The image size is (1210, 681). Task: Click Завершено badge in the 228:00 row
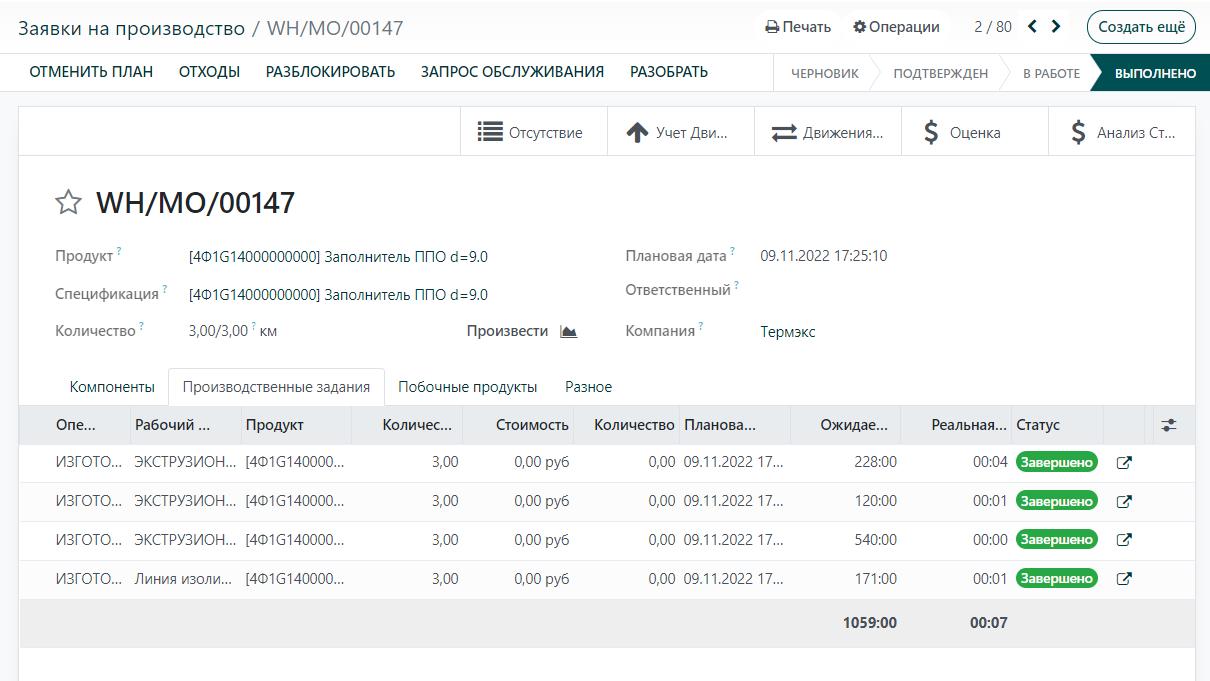tap(1057, 462)
